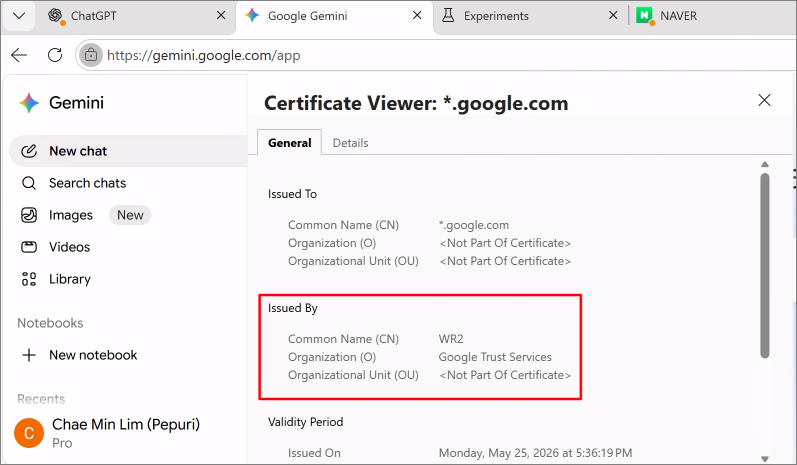
Task: Click the New chat pencil icon
Action: tap(29, 151)
